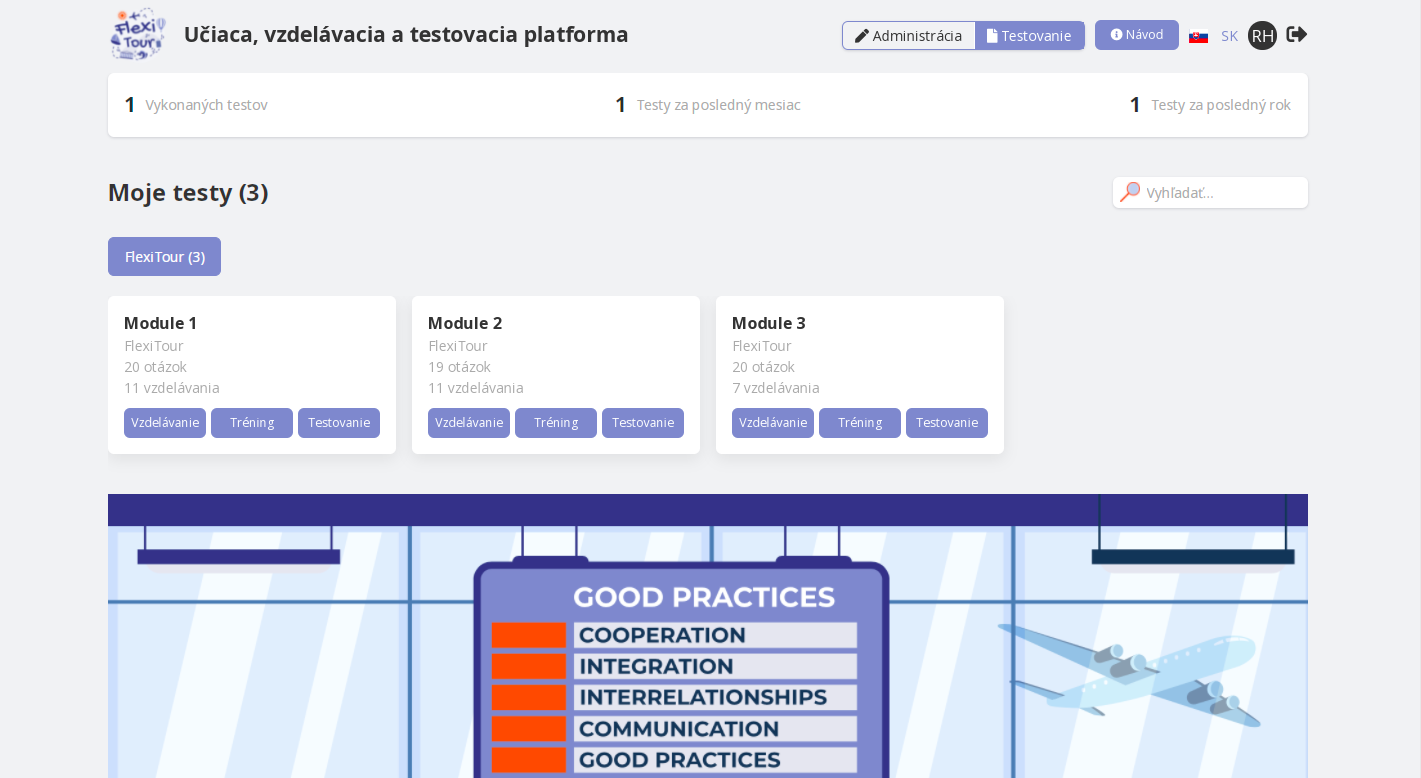Start Testovanie for Module 1

click(x=339, y=423)
